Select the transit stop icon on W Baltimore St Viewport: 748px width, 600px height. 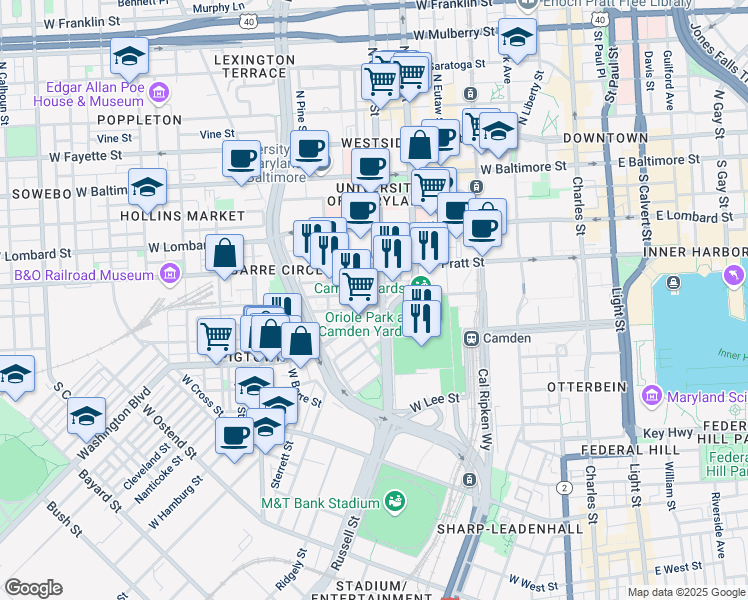pyautogui.click(x=476, y=186)
